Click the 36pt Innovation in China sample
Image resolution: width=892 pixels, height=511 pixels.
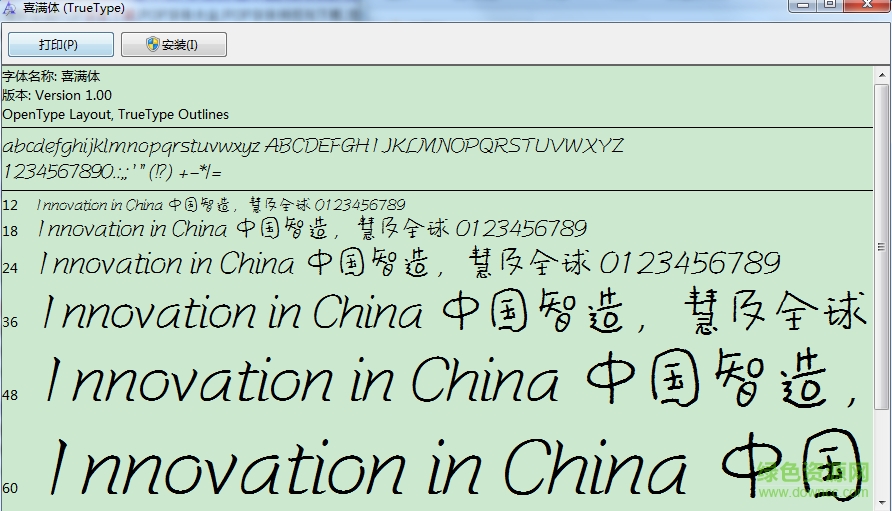pos(455,311)
